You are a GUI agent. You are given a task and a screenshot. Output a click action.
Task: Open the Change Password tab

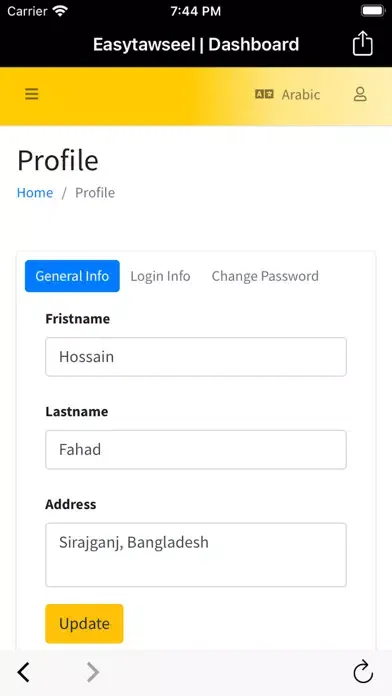point(265,276)
